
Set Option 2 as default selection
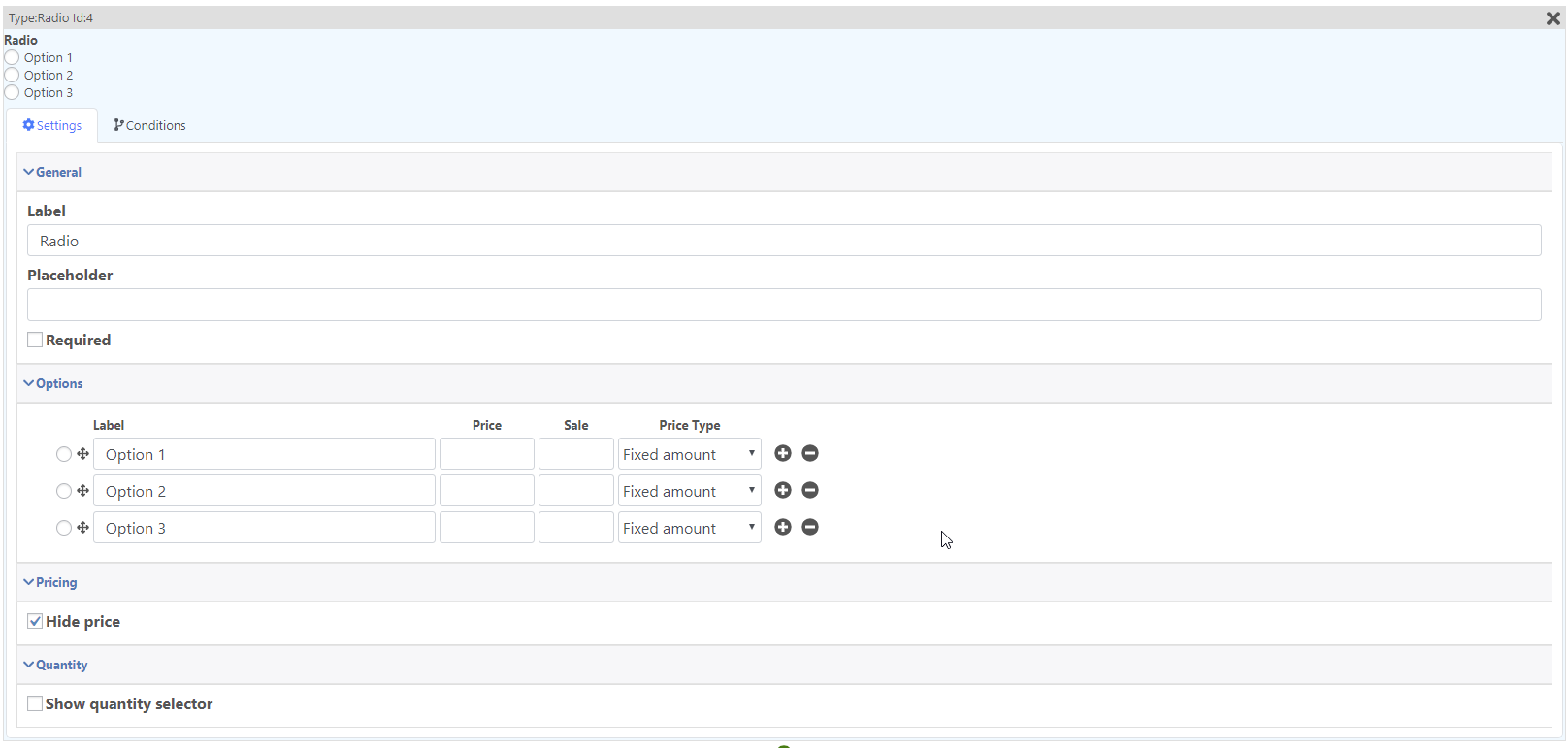64,491
